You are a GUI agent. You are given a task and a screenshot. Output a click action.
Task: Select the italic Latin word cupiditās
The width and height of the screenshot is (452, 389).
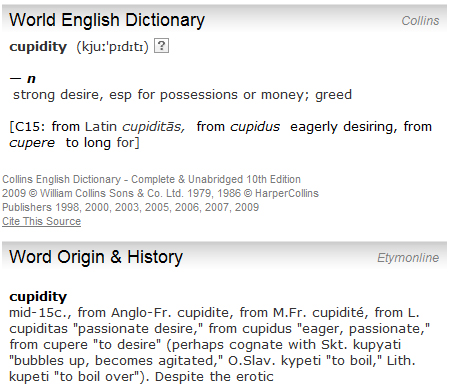point(153,127)
